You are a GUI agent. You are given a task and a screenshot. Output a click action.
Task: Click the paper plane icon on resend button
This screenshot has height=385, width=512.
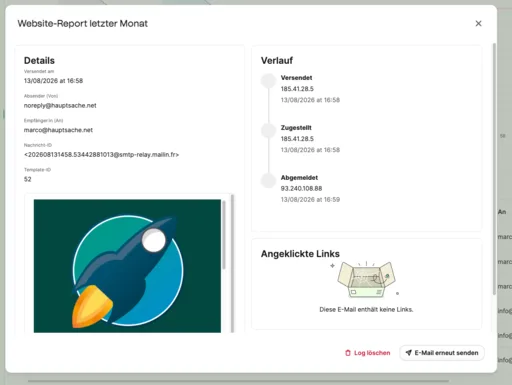408,352
